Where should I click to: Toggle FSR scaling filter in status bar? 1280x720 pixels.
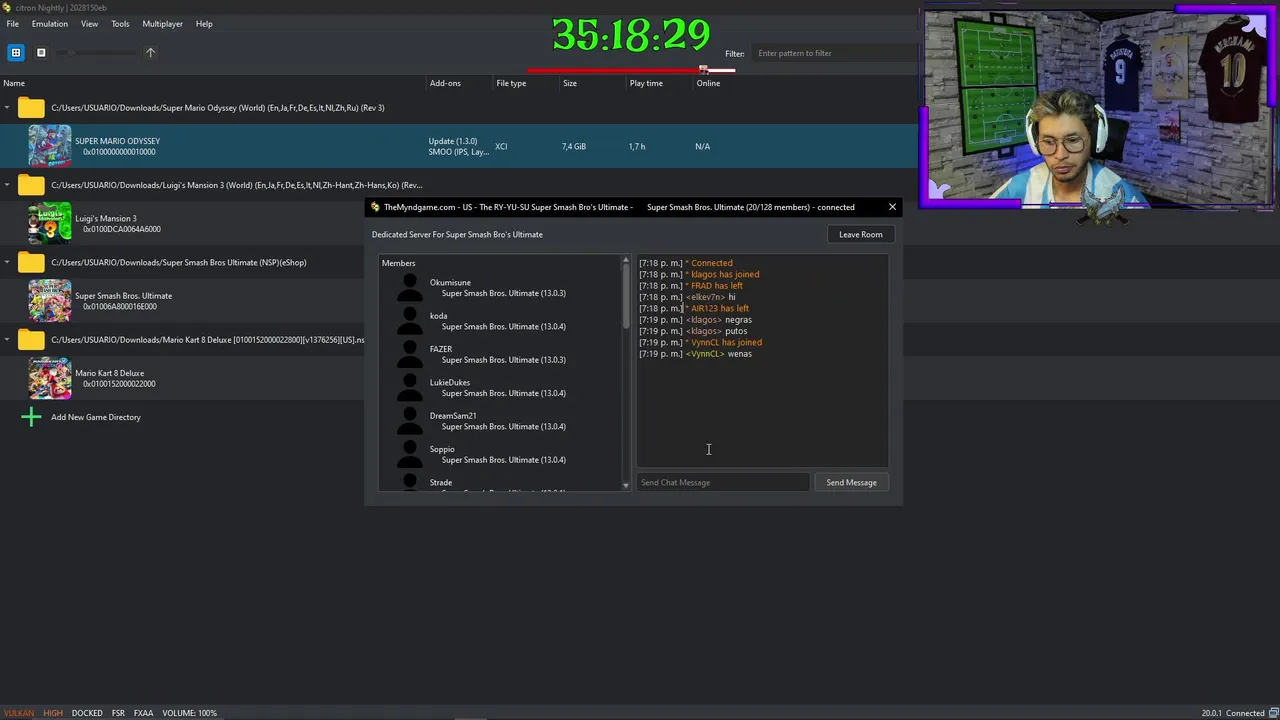pyautogui.click(x=118, y=713)
